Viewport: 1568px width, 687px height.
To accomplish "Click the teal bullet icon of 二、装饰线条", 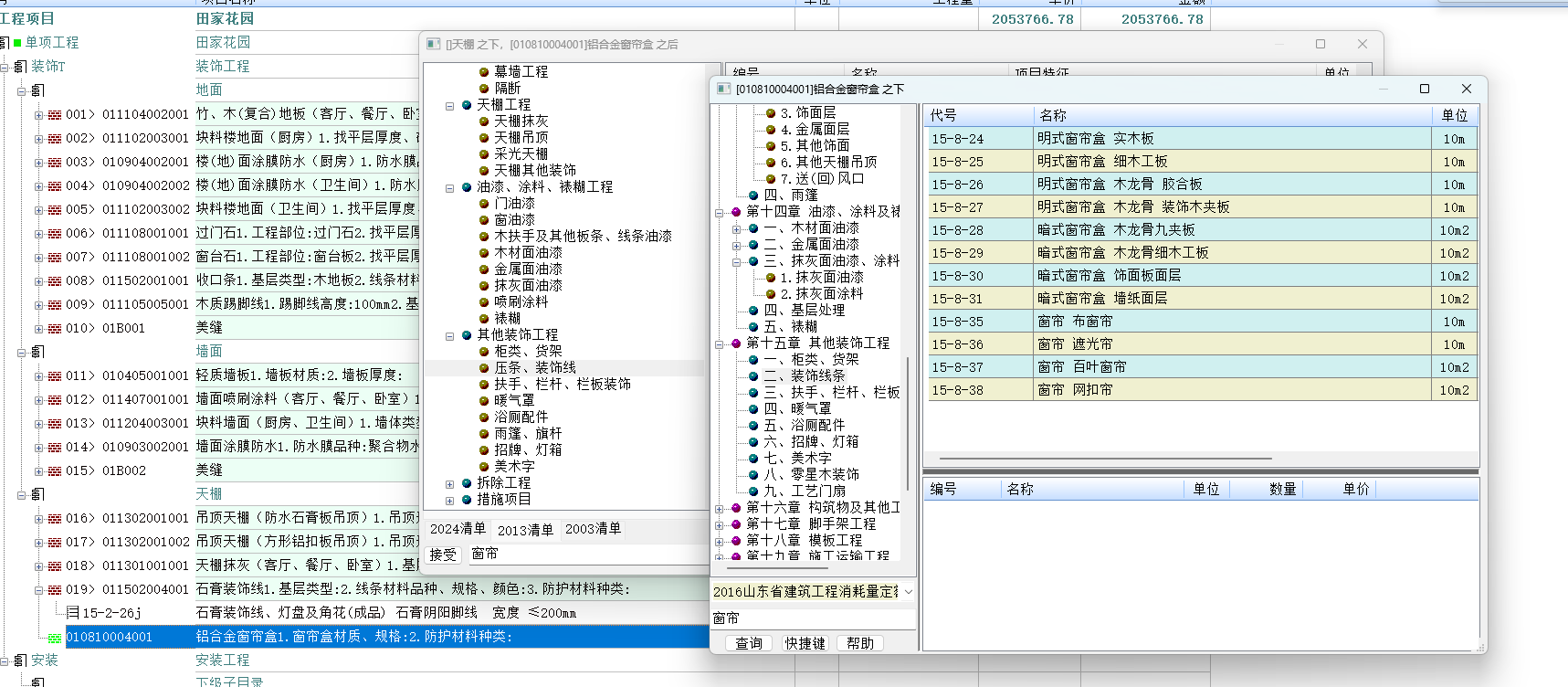I will (x=753, y=375).
